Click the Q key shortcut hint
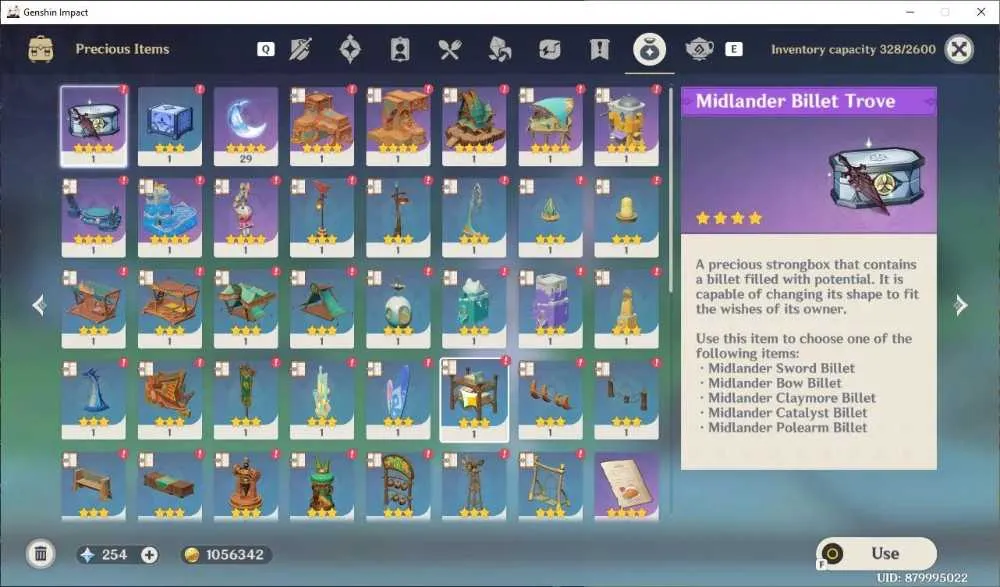The image size is (1000, 587). [x=266, y=49]
